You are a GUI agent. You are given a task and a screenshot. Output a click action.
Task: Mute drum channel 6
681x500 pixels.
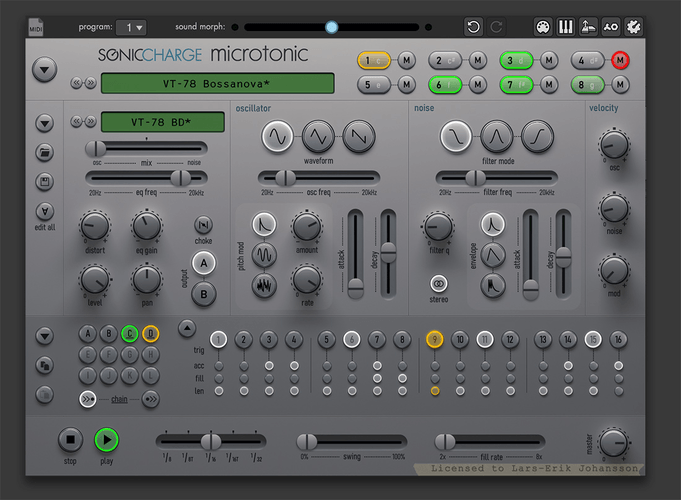pyautogui.click(x=478, y=84)
